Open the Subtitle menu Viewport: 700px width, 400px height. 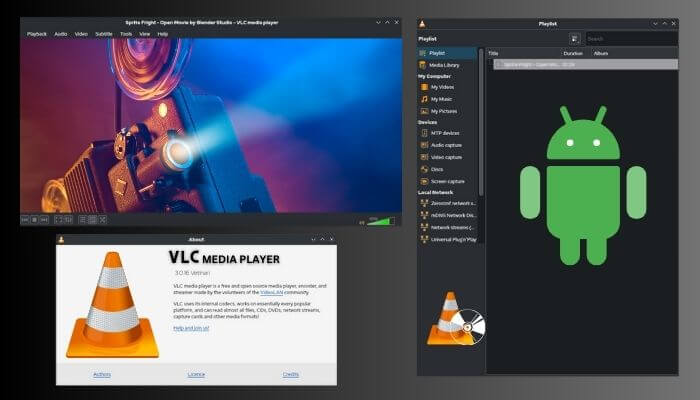[x=104, y=34]
